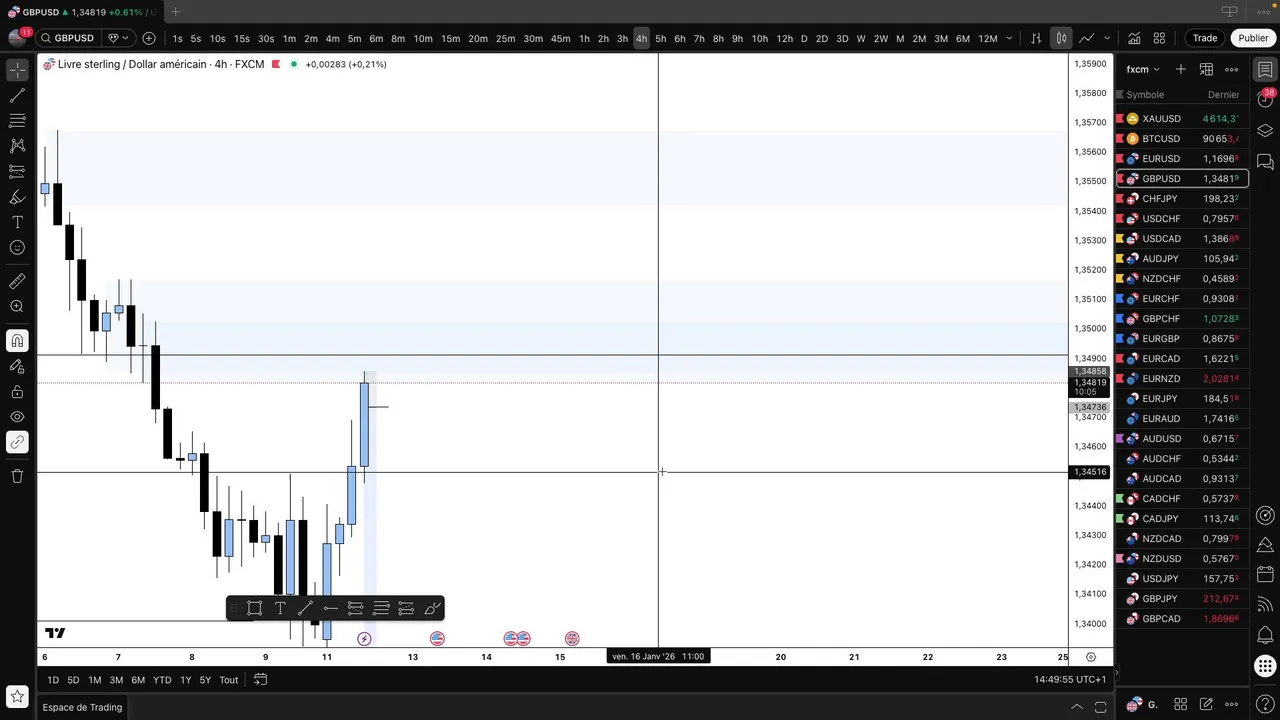The height and width of the screenshot is (720, 1280).
Task: Open watchlist advanced view table icon
Action: click(x=1206, y=69)
